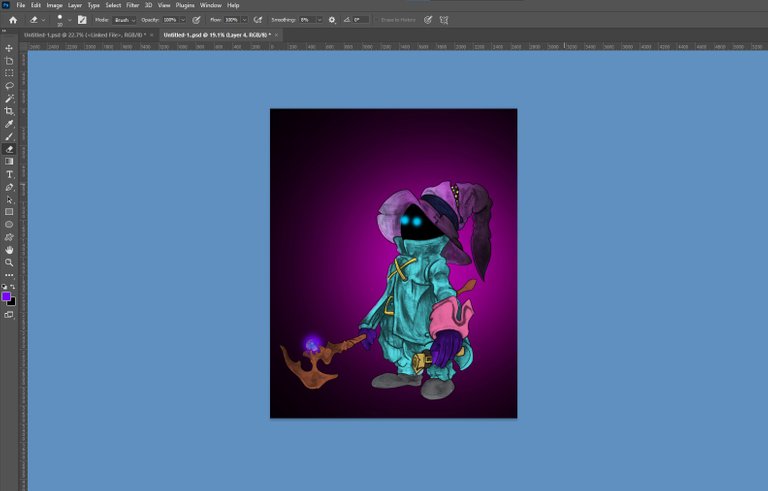The width and height of the screenshot is (768, 491).
Task: Toggle pressure for size
Action: (428, 20)
